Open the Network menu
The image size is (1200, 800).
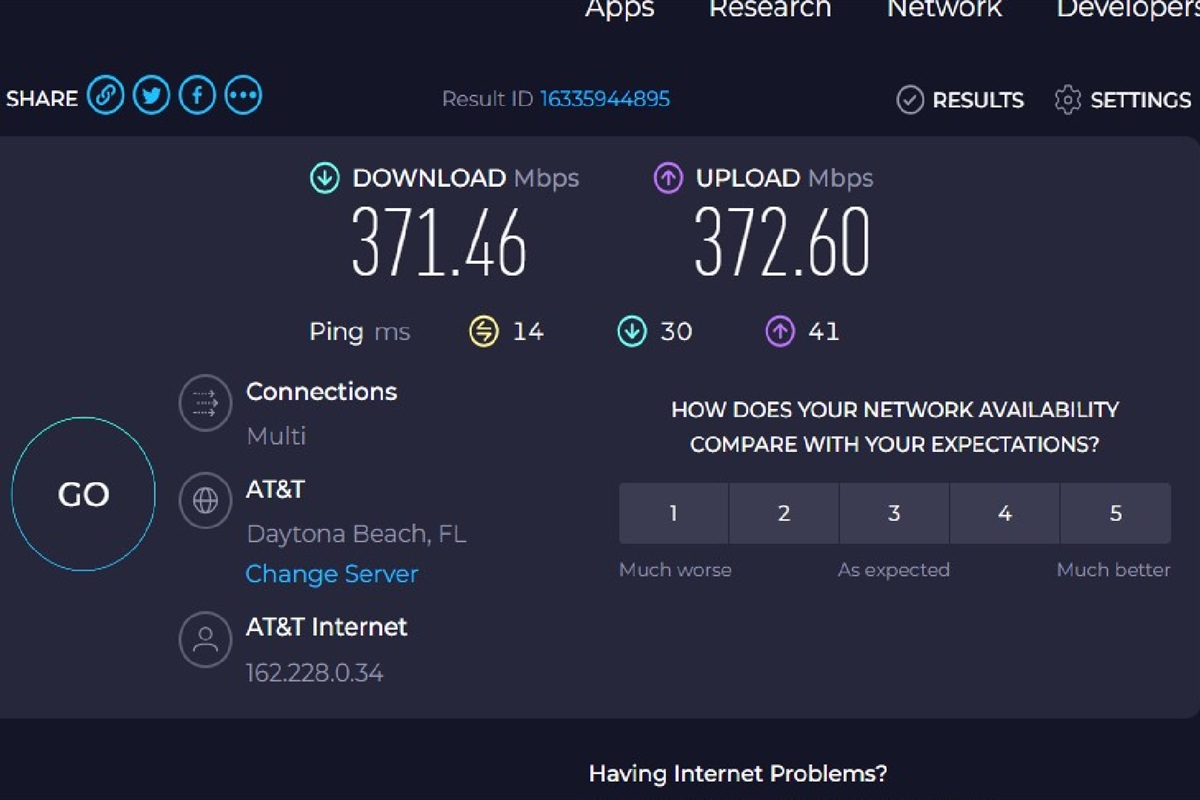(x=944, y=10)
